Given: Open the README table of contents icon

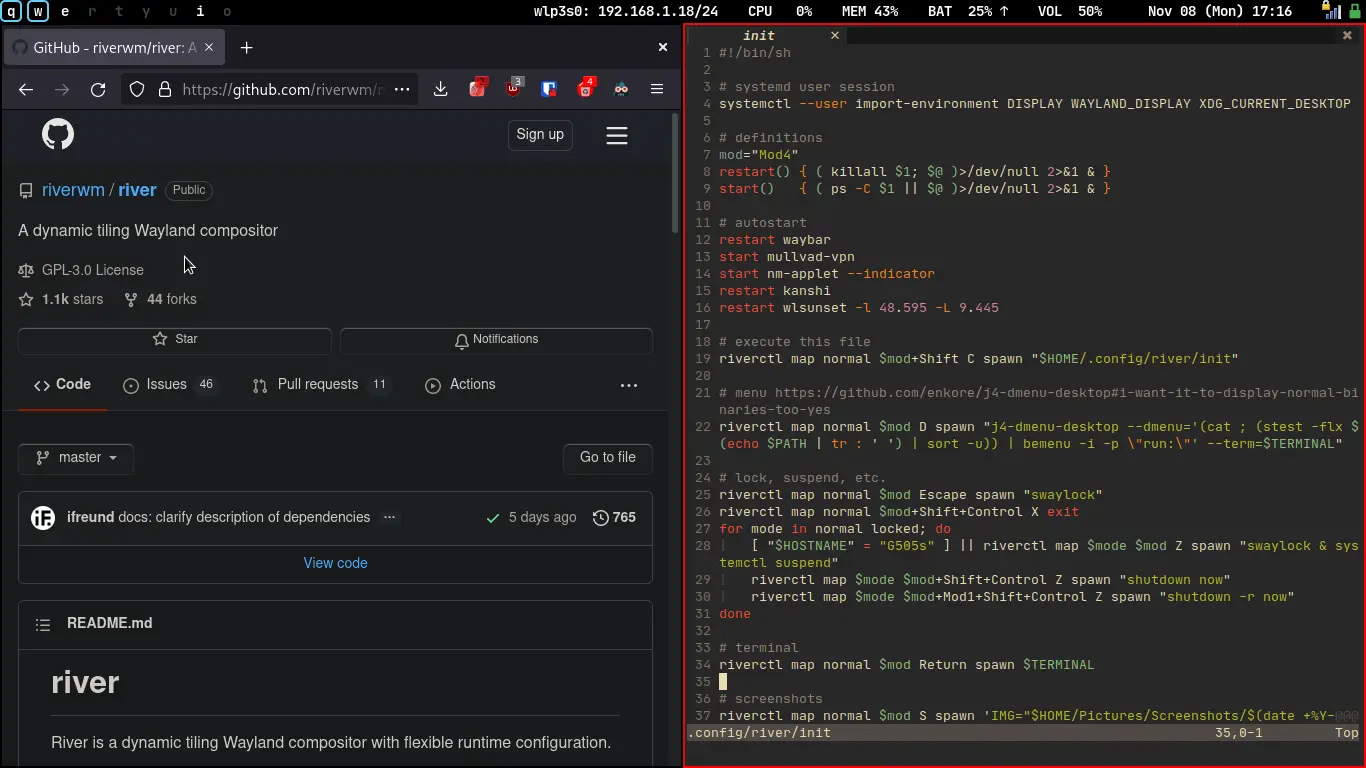Looking at the screenshot, I should [43, 624].
